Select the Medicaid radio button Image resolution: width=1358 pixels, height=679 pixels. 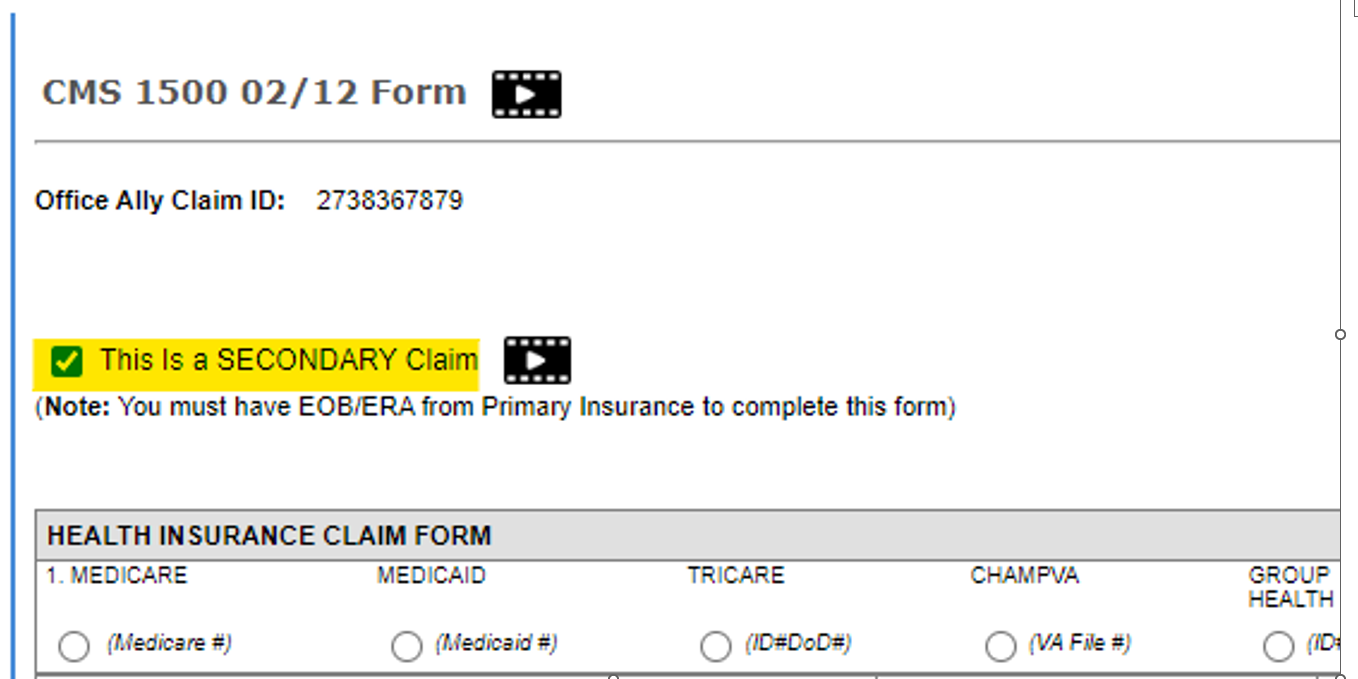tap(406, 647)
